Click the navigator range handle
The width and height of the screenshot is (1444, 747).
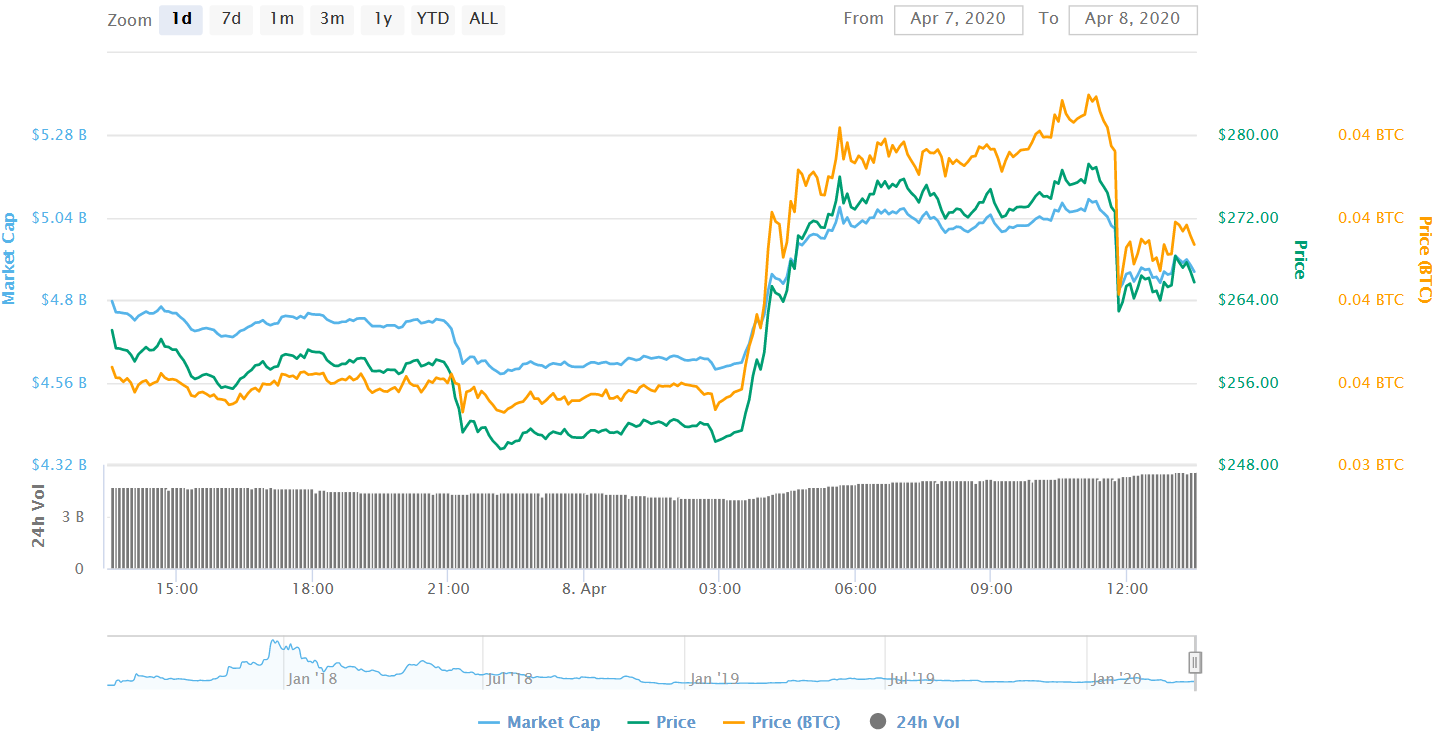tap(1194, 662)
